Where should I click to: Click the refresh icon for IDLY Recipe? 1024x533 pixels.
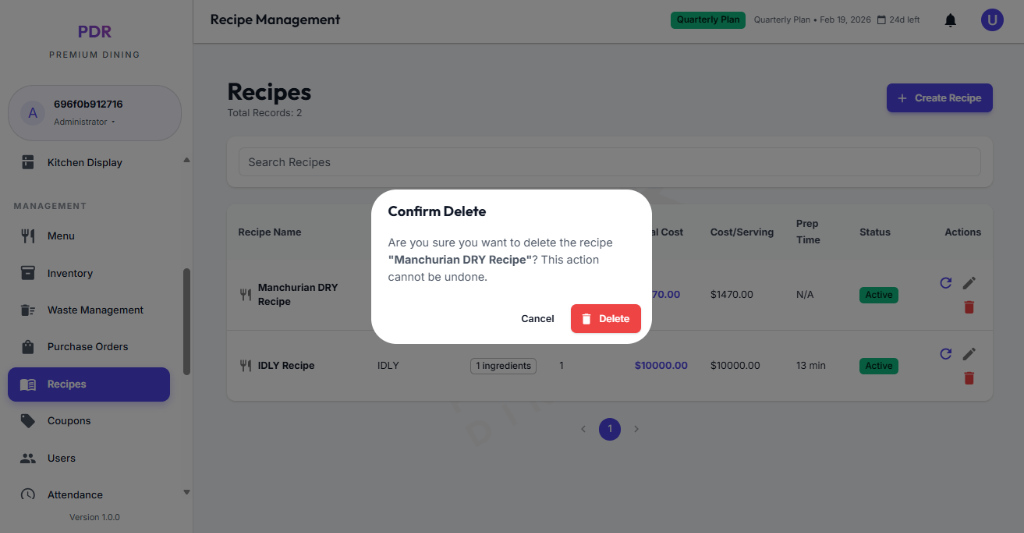[946, 354]
